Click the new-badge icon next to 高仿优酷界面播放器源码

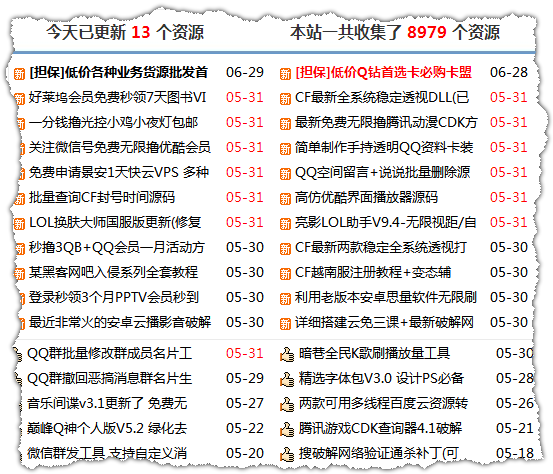[285, 199]
